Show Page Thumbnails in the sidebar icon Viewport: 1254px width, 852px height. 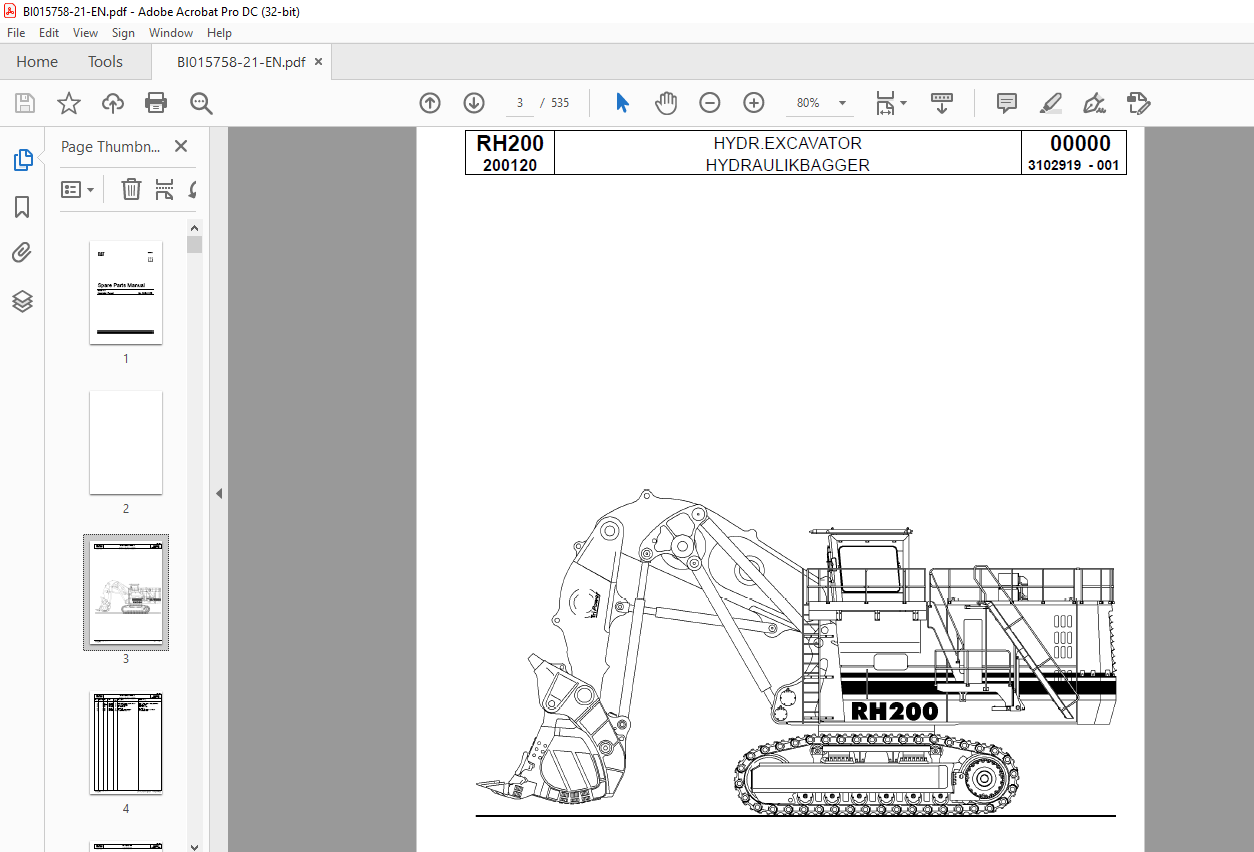coord(22,160)
